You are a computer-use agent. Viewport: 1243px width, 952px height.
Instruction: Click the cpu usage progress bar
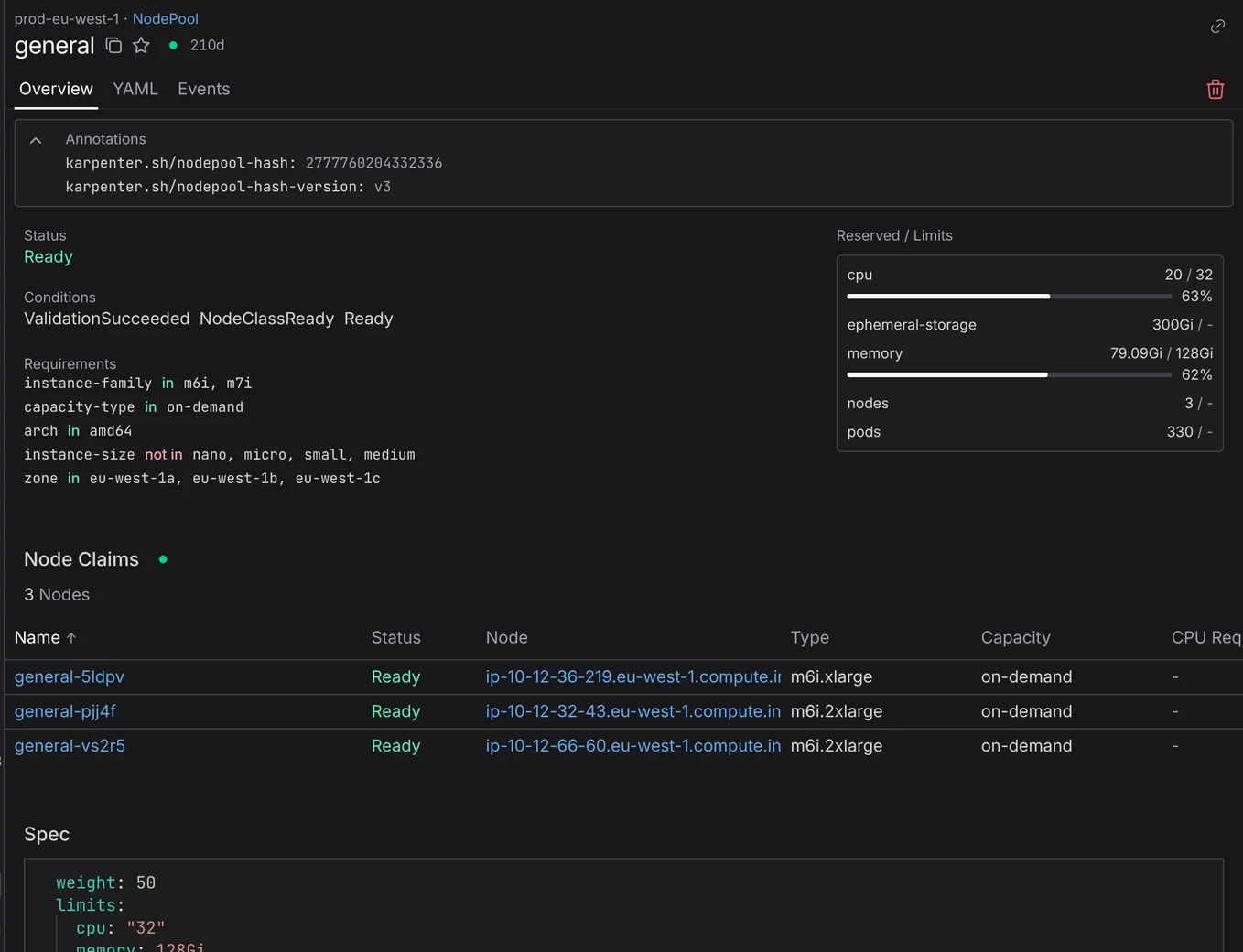pos(1009,297)
